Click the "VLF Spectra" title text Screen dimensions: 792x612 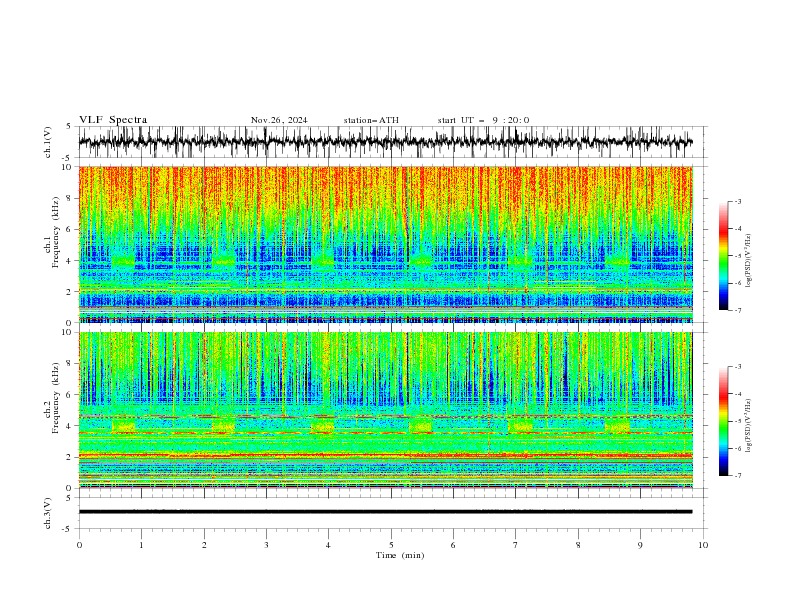[x=113, y=120]
